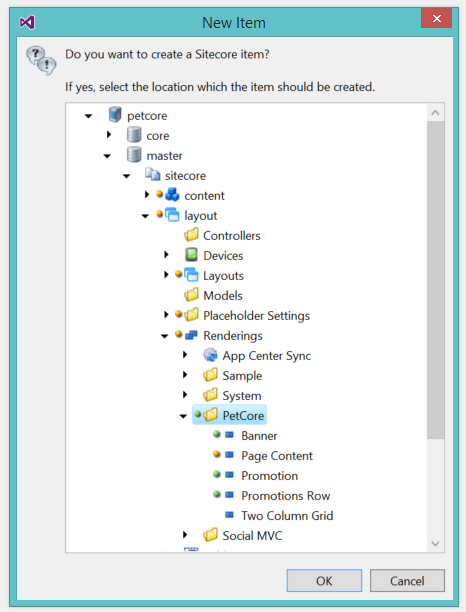This screenshot has height=612, width=466.
Task: Click the PetCore folder icon
Action: 210,415
